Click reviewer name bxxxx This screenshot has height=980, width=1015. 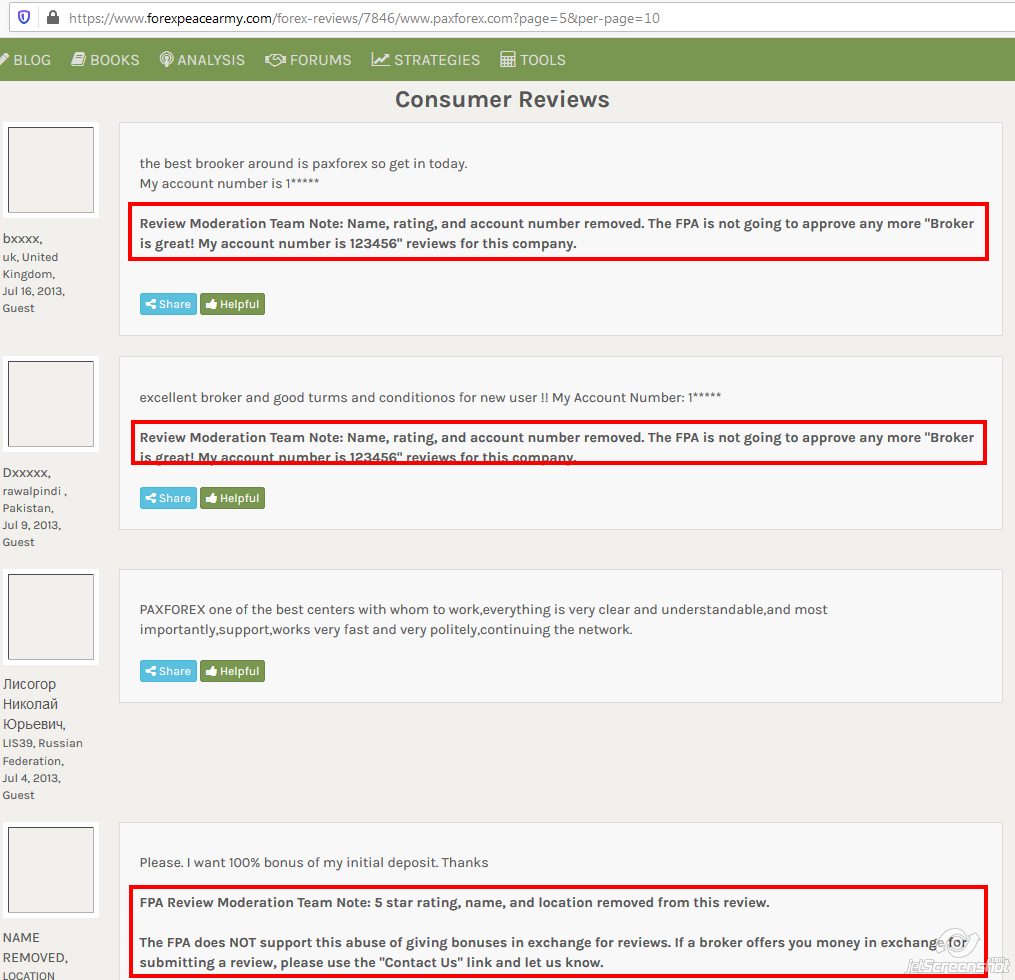[22, 239]
